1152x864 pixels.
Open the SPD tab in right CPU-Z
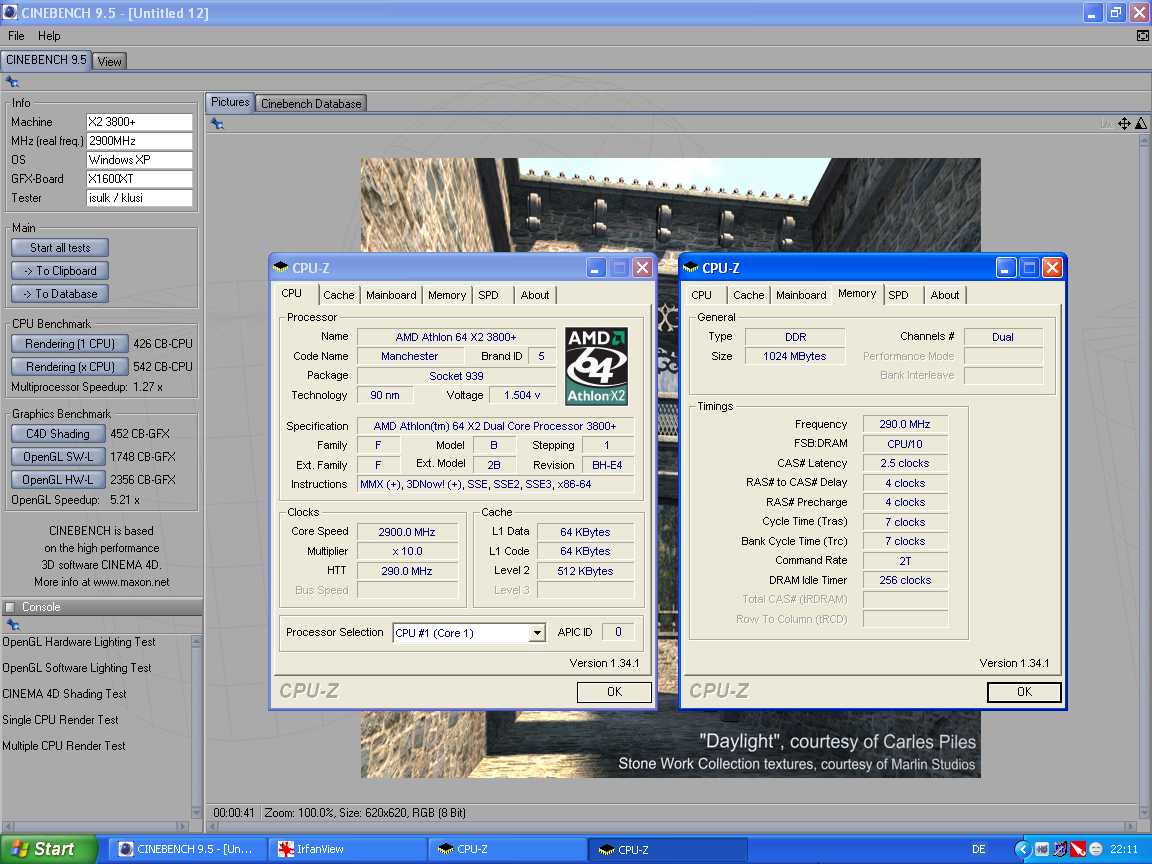(x=899, y=295)
